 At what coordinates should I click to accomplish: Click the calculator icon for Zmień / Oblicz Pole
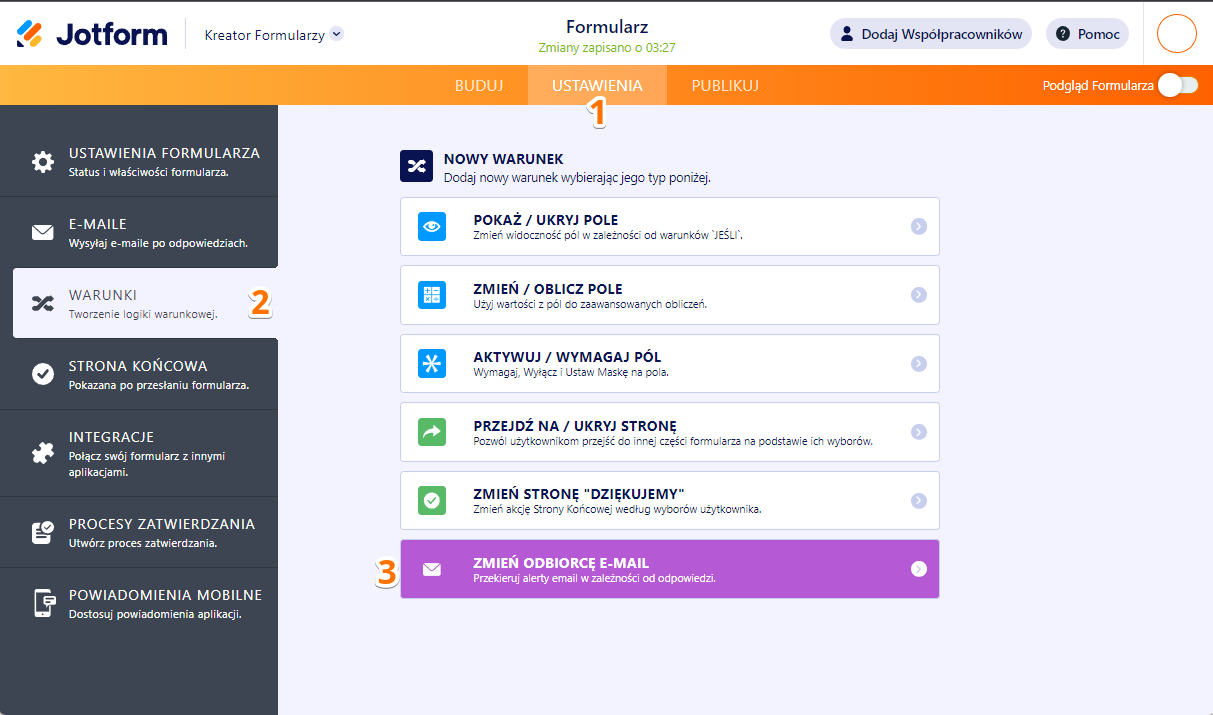pos(432,295)
